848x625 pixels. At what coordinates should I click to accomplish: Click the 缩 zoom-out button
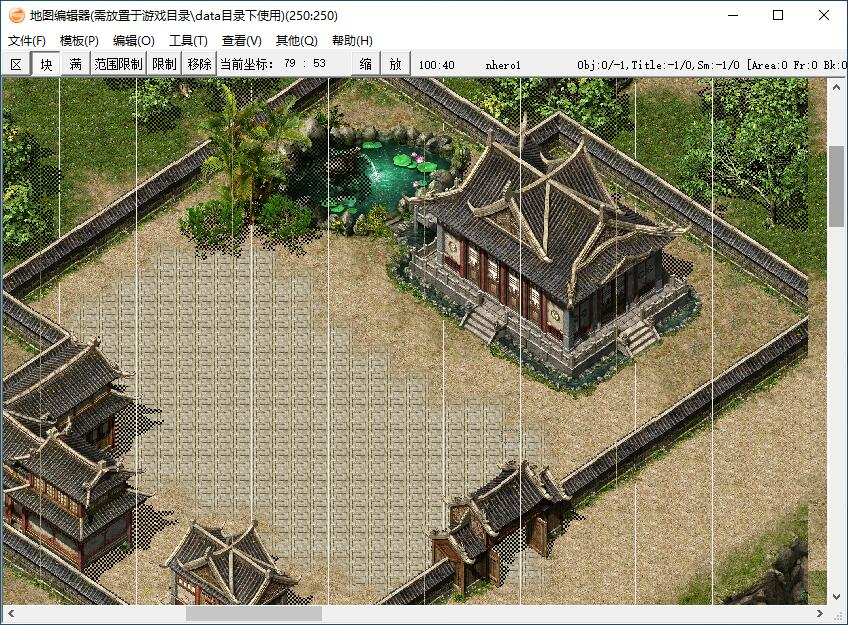point(366,64)
